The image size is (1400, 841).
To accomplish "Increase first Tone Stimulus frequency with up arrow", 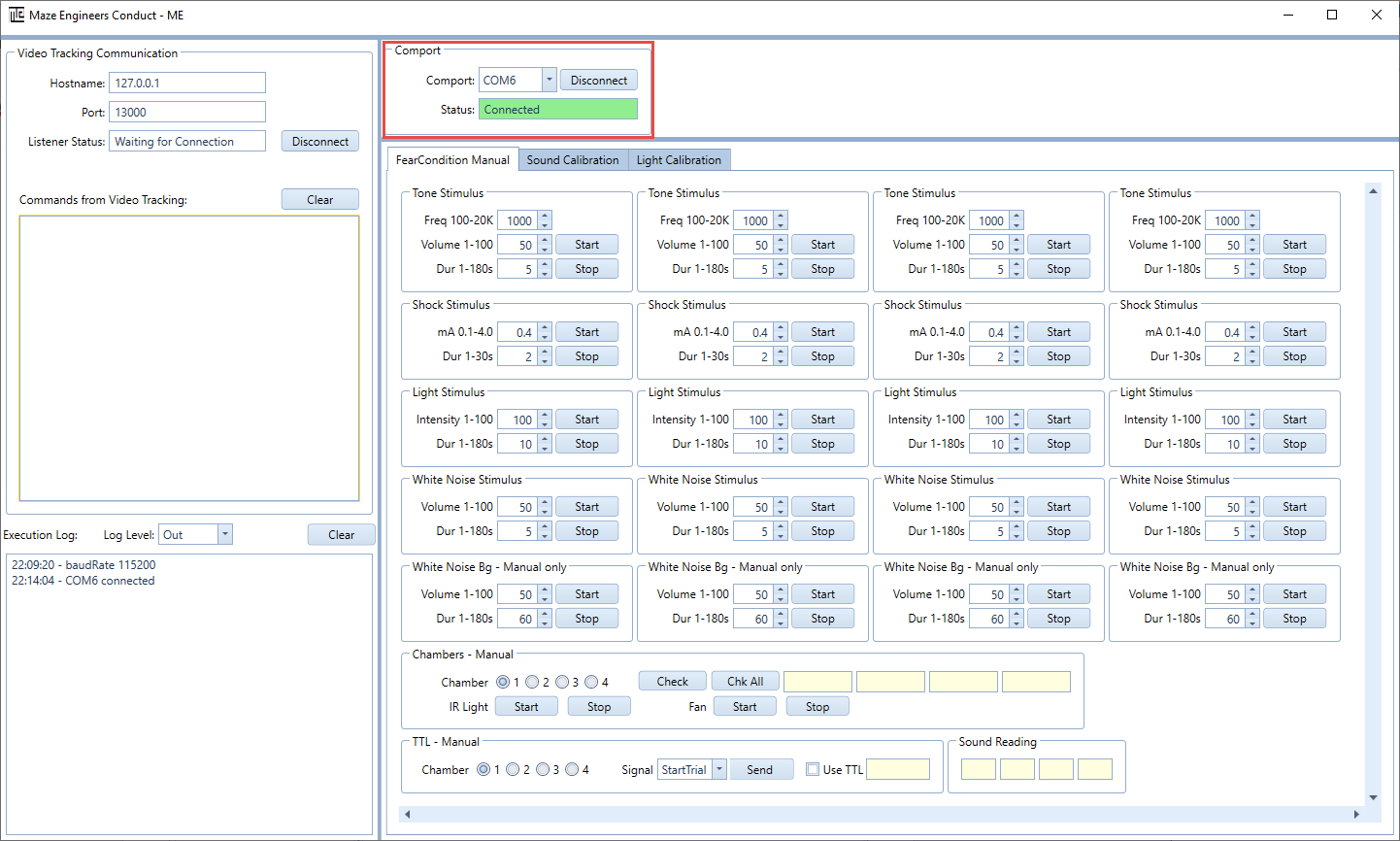I will 545,216.
